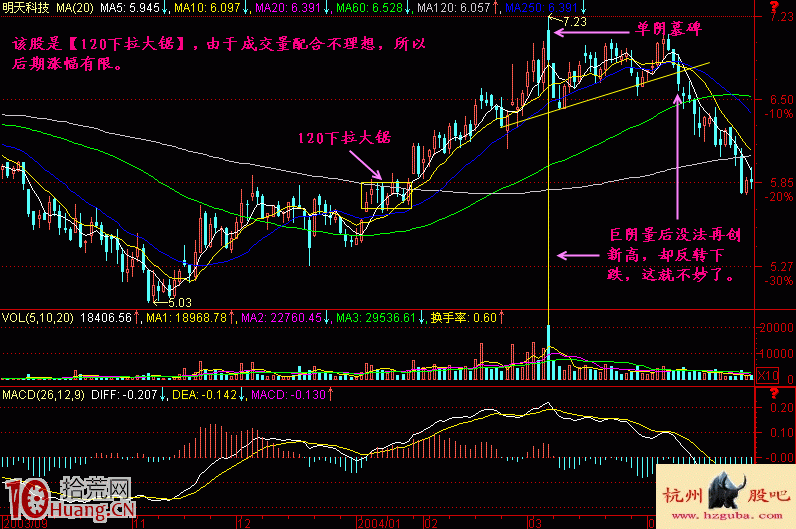
Task: Select the 2003/09 date marker
Action: click(x=25, y=523)
